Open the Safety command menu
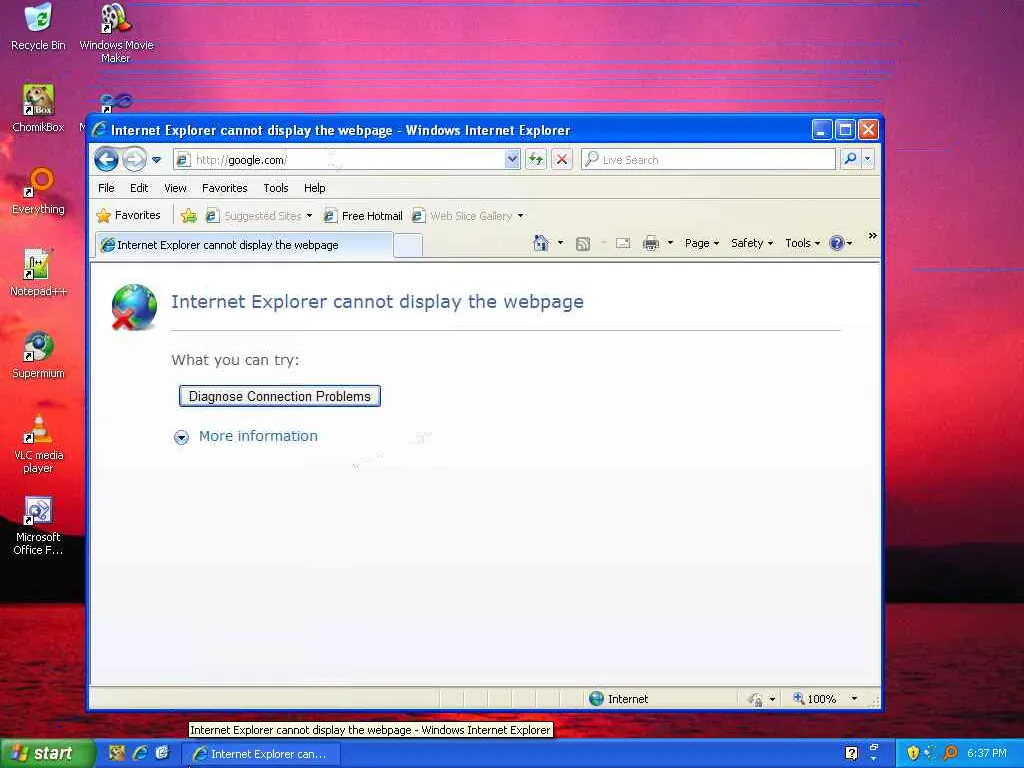Screen dimensions: 1024x768 (752, 243)
